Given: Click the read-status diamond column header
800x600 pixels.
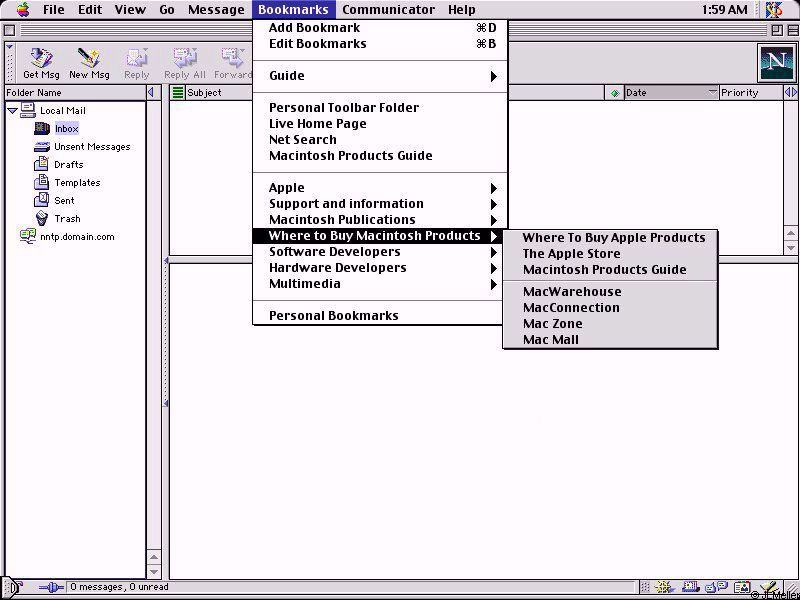Looking at the screenshot, I should (615, 93).
